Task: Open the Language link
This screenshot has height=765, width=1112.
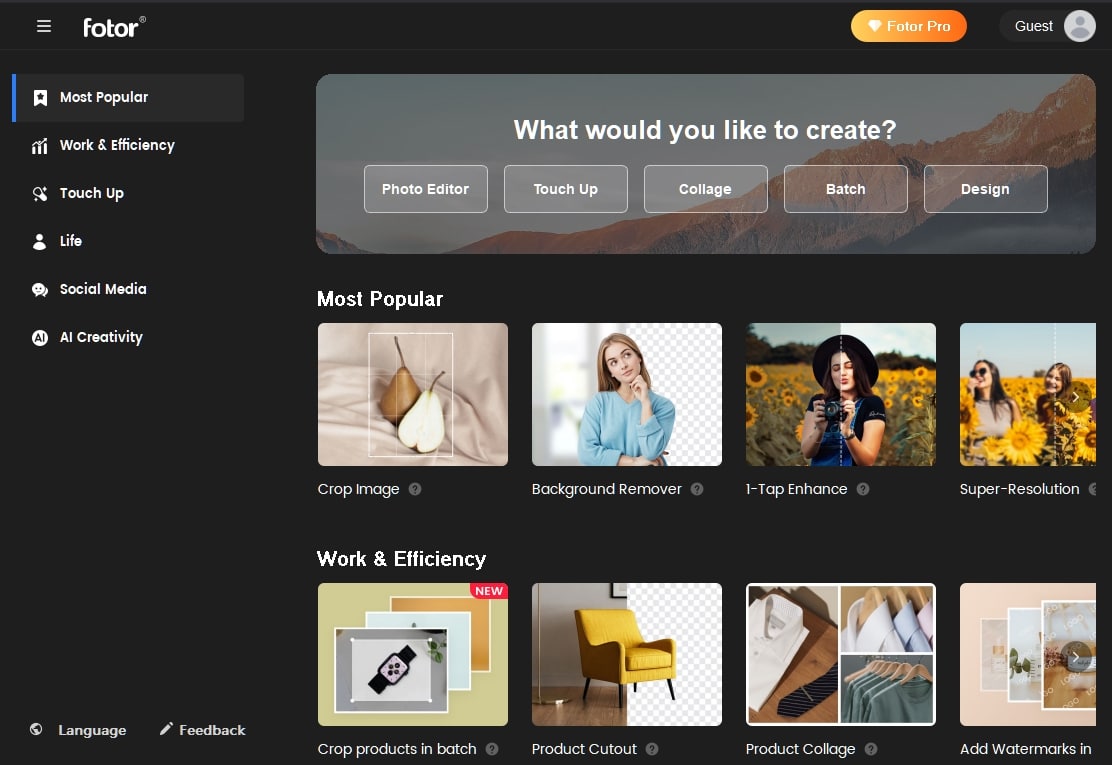Action: tap(92, 730)
